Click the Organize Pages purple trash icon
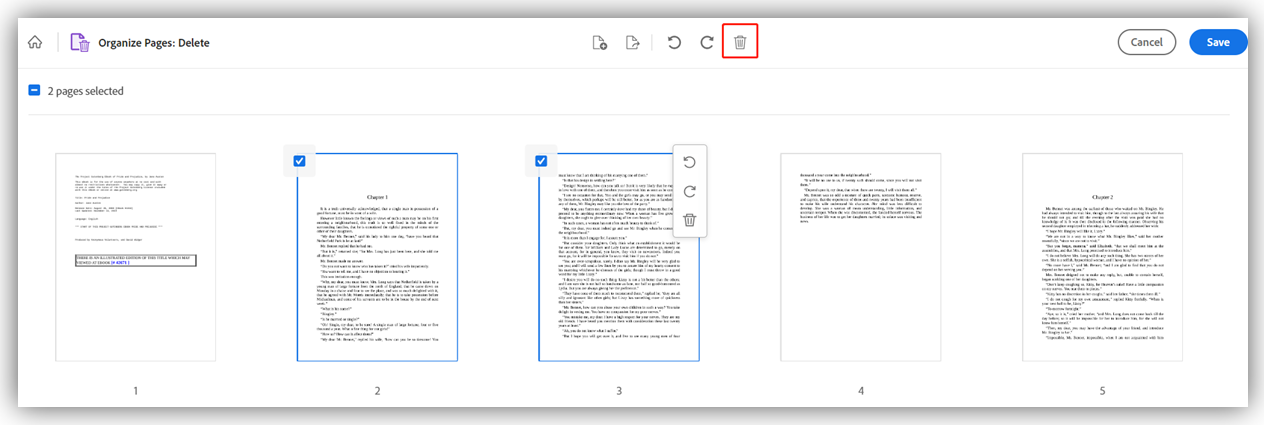Image resolution: width=1264 pixels, height=425 pixels. (x=78, y=42)
